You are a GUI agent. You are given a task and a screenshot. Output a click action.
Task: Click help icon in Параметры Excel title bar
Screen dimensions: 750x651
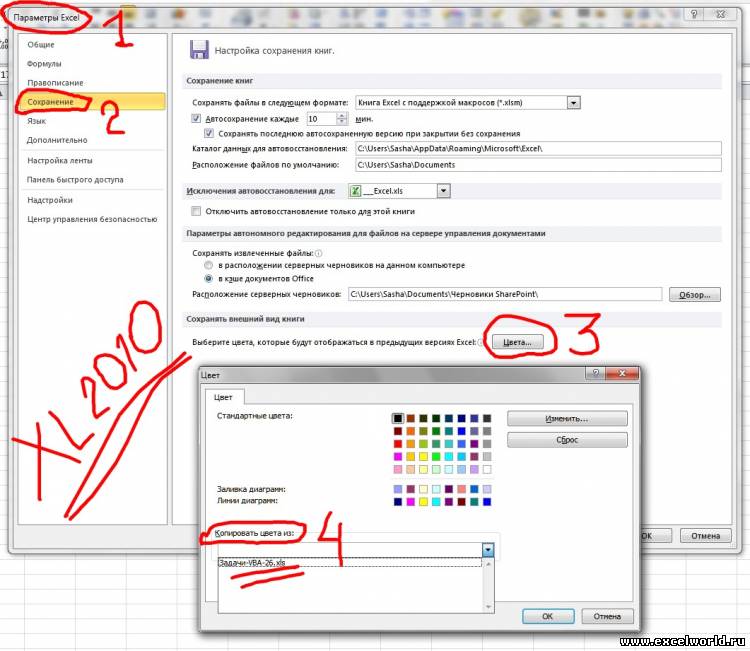(694, 14)
